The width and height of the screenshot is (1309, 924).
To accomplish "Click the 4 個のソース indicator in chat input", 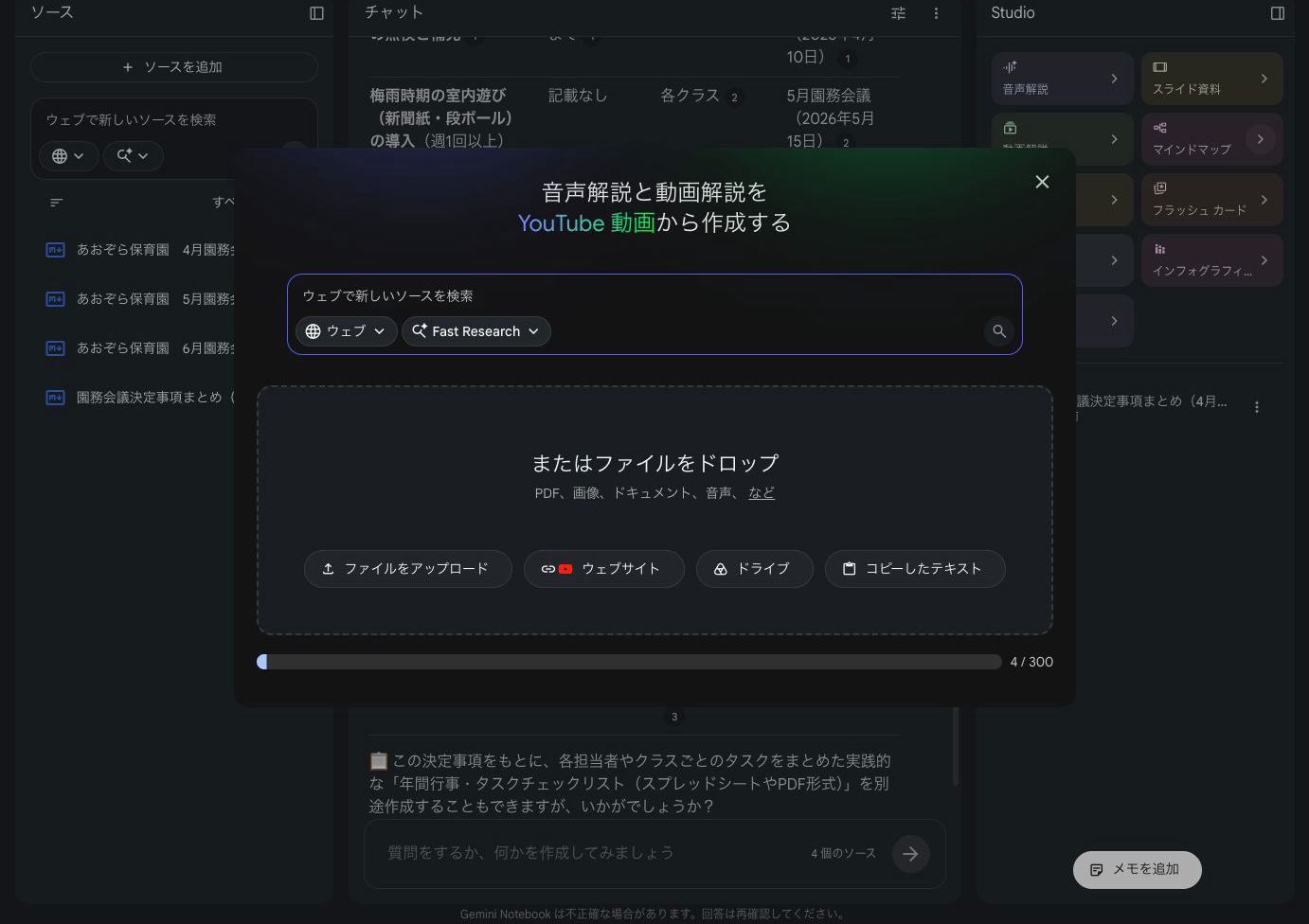I will click(843, 853).
